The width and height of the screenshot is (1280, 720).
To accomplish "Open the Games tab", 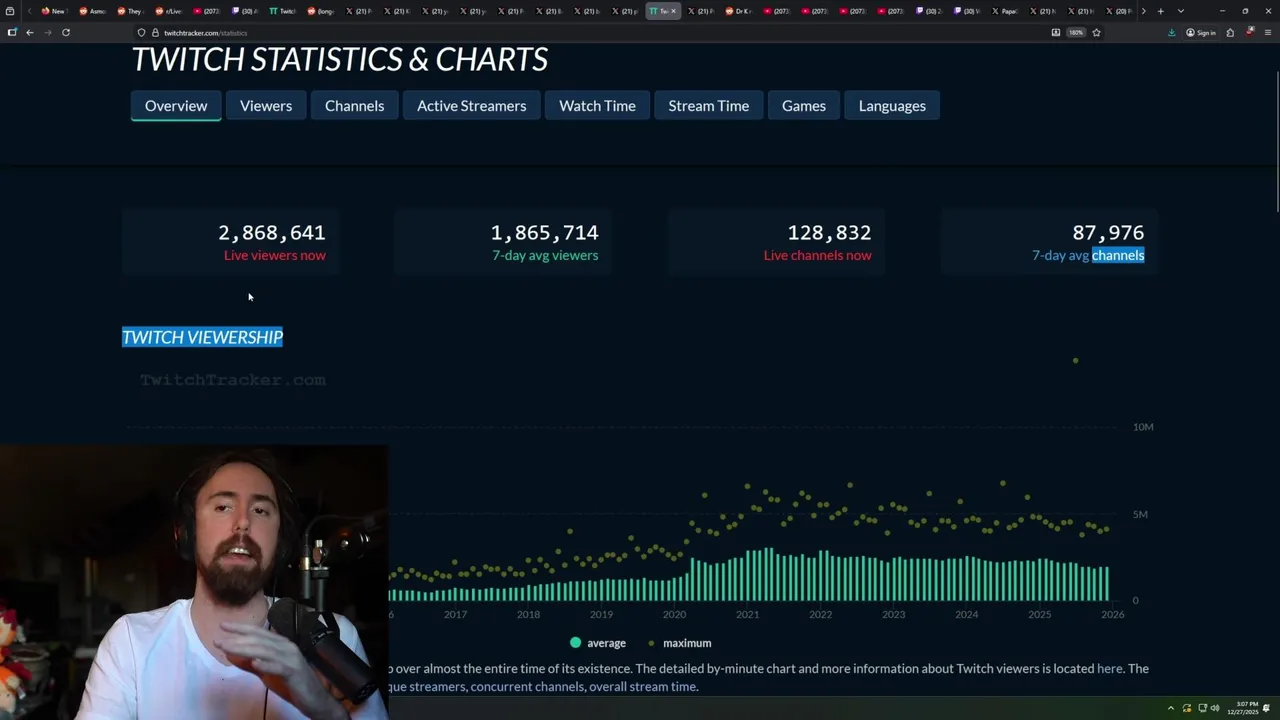I will (x=804, y=105).
